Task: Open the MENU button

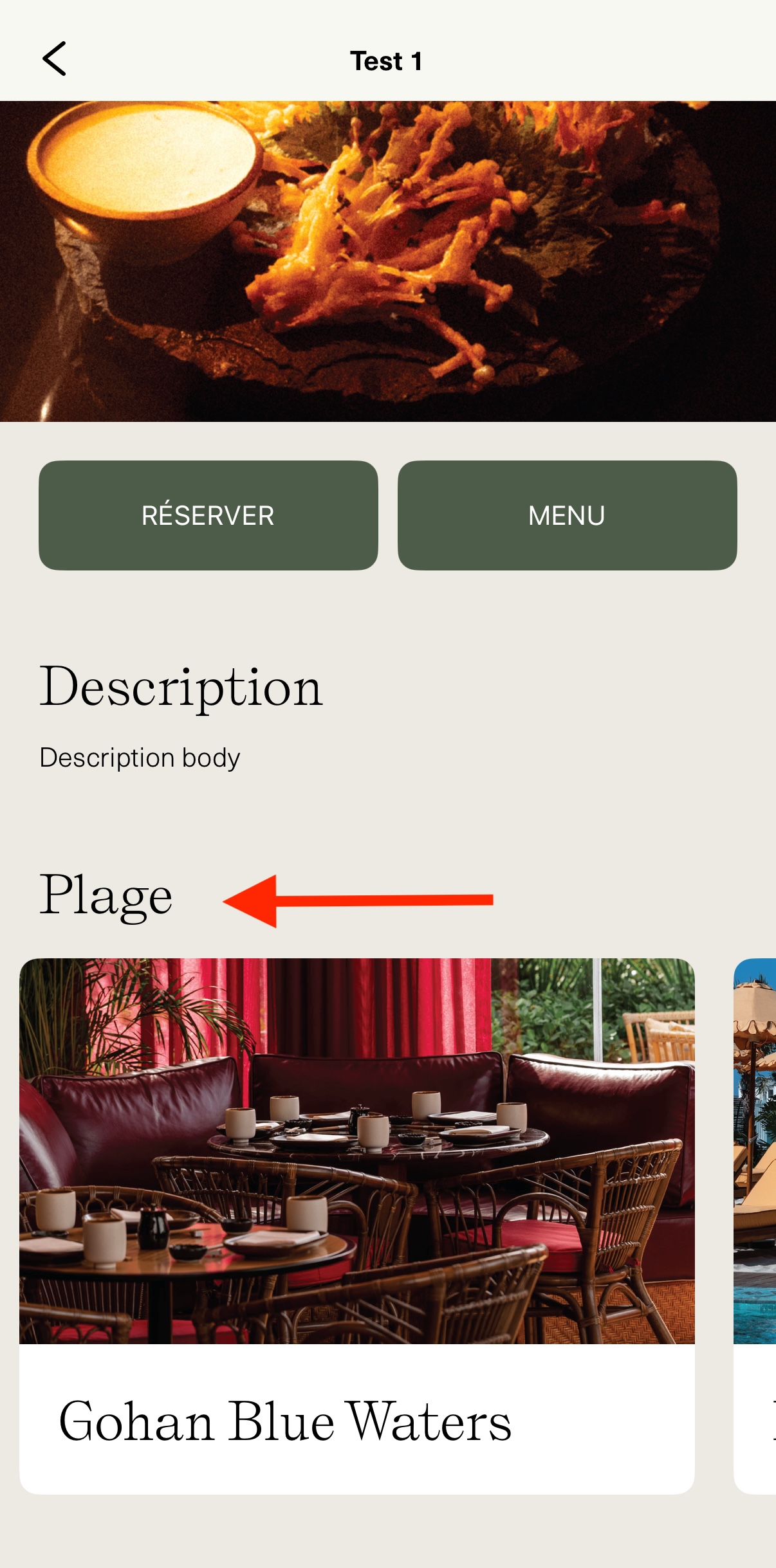Action: pos(567,515)
